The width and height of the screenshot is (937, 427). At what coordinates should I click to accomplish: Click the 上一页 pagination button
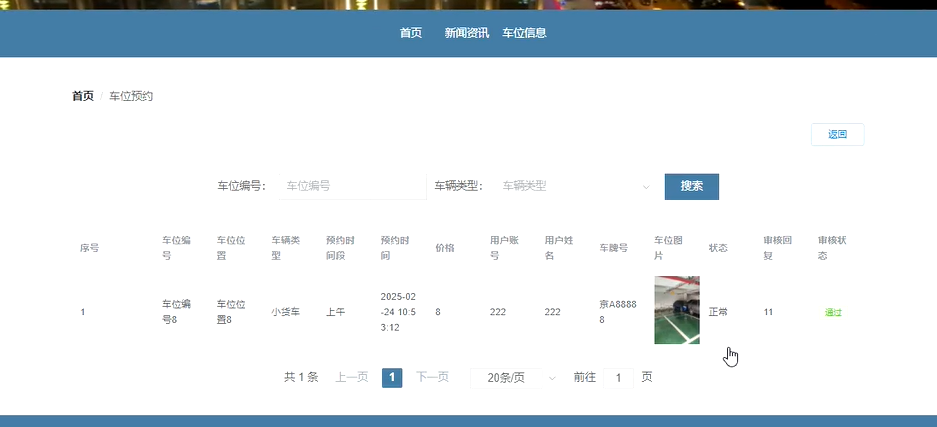(x=351, y=377)
